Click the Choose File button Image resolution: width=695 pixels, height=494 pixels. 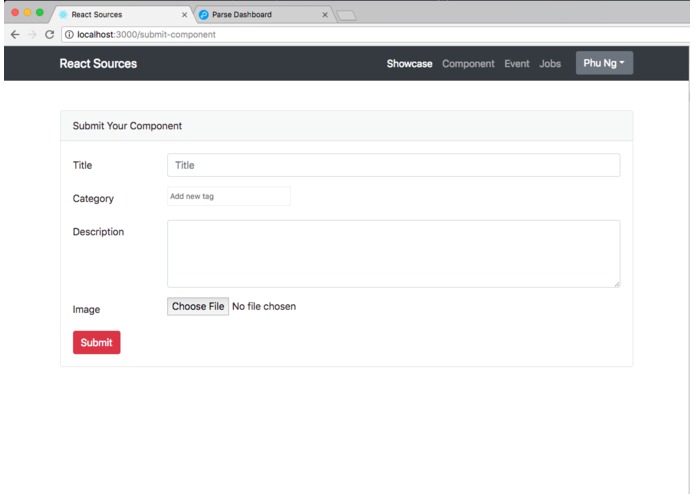point(198,306)
